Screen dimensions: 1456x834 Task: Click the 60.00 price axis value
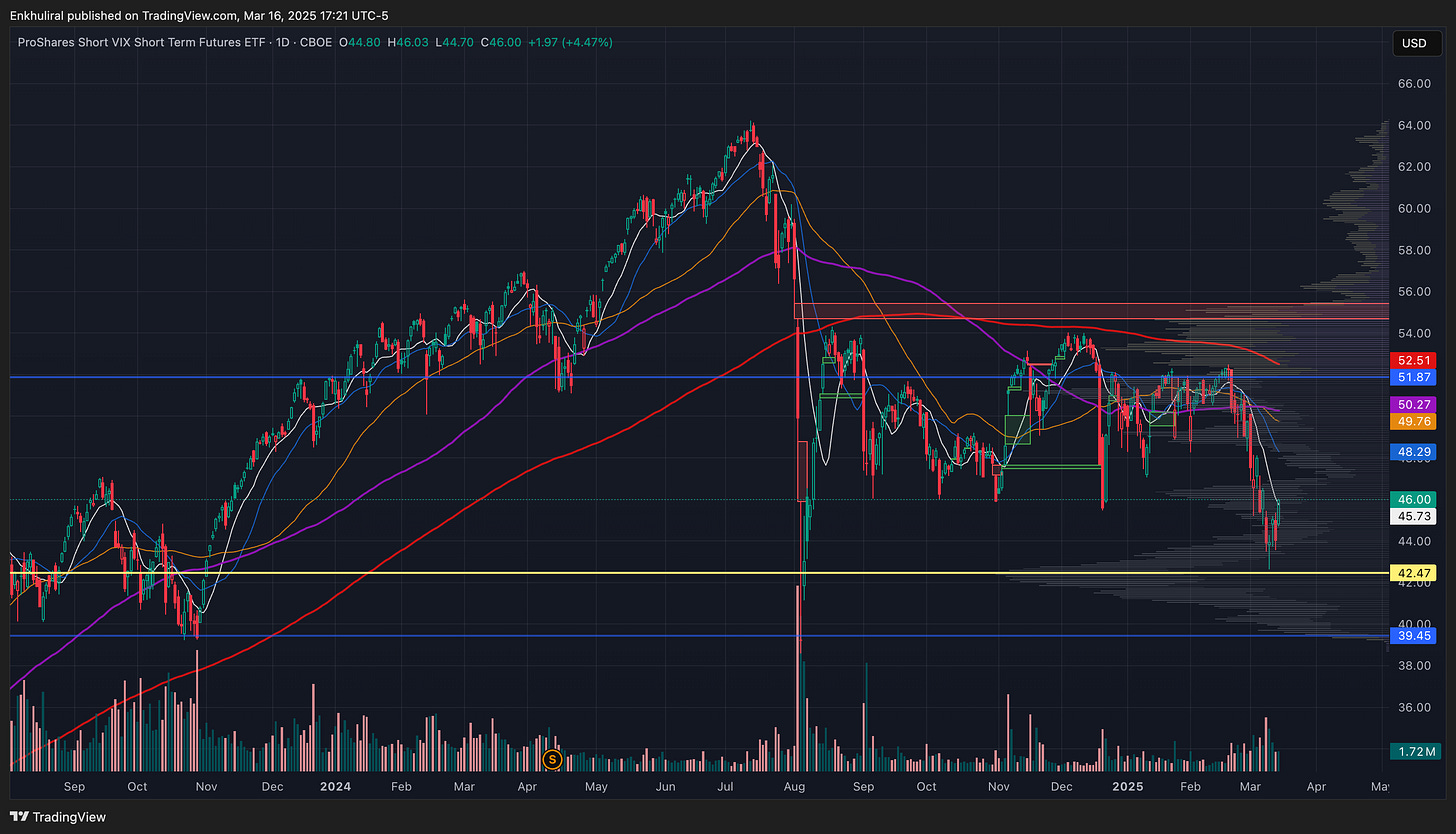(1413, 208)
